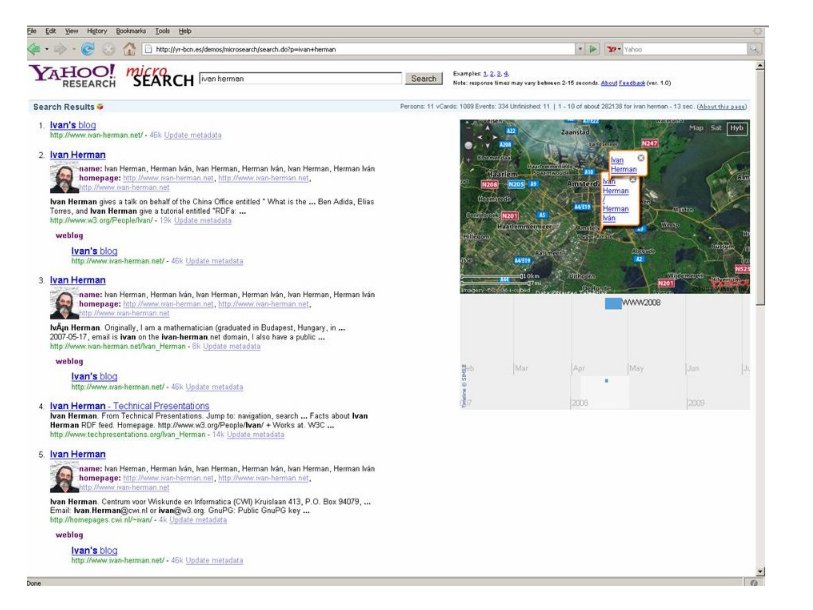
Task: Click the browser address bar URL
Action: tap(360, 49)
